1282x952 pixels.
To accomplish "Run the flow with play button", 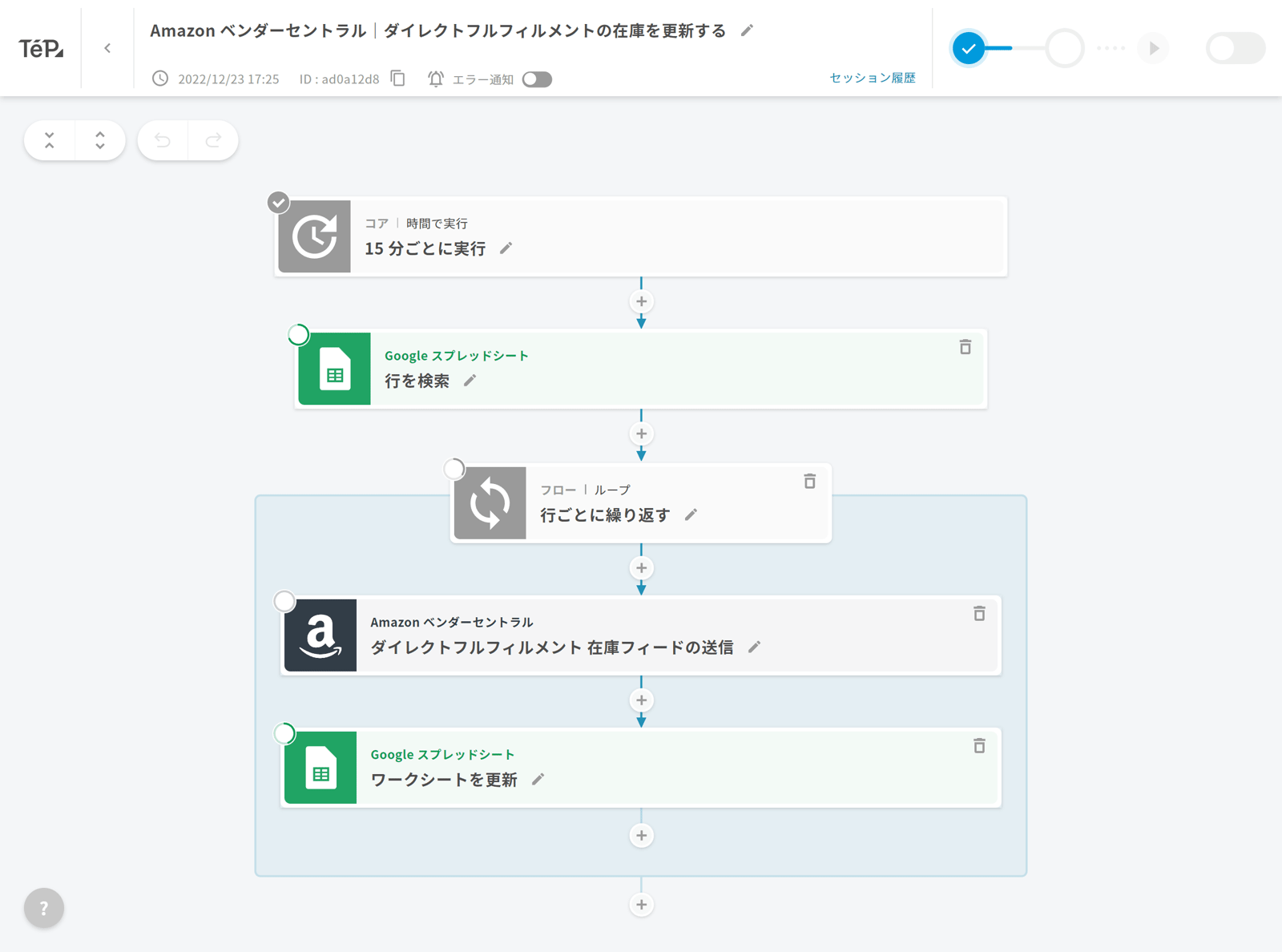I will (1154, 48).
